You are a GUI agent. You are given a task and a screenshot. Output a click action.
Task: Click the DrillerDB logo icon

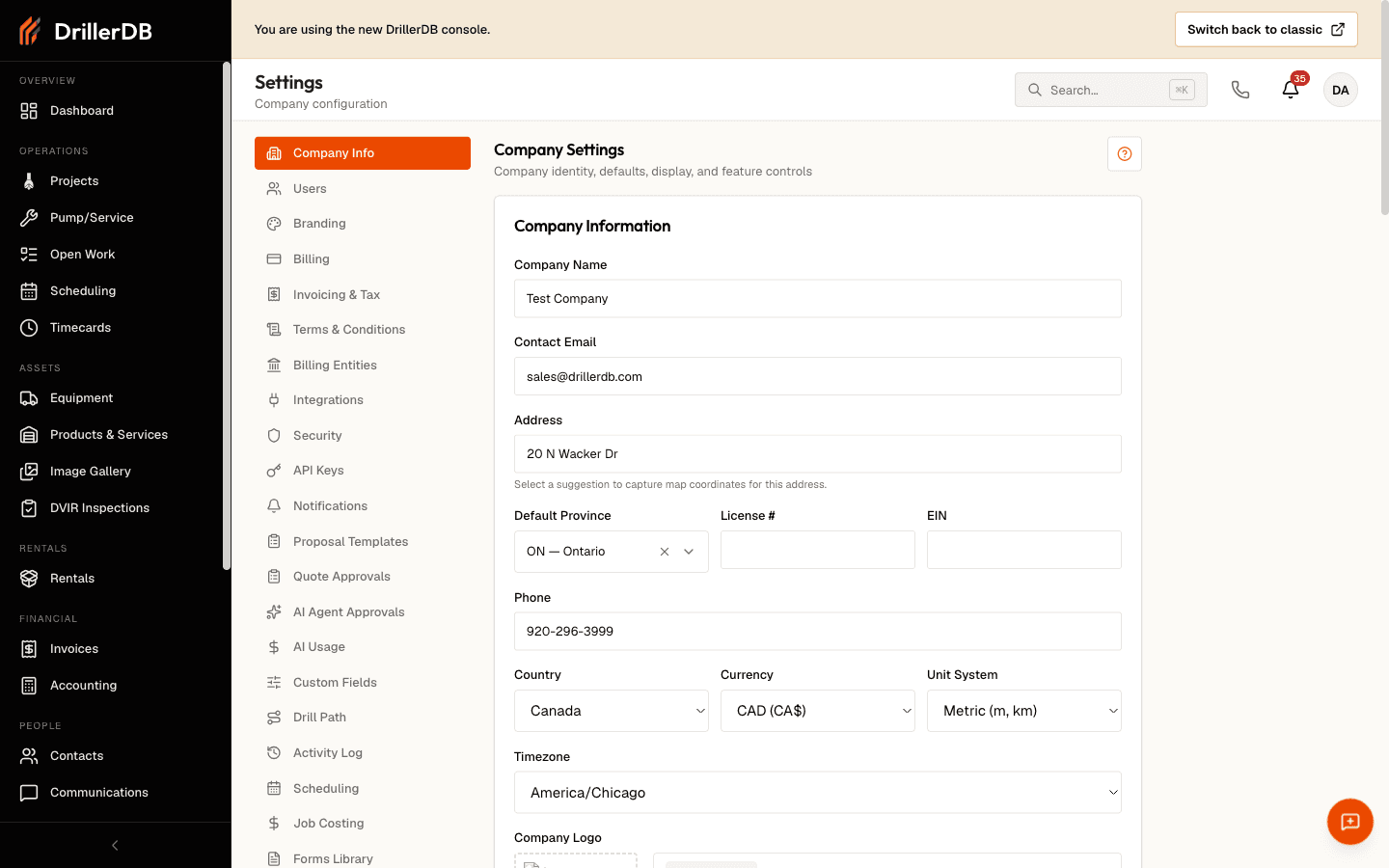tap(30, 31)
